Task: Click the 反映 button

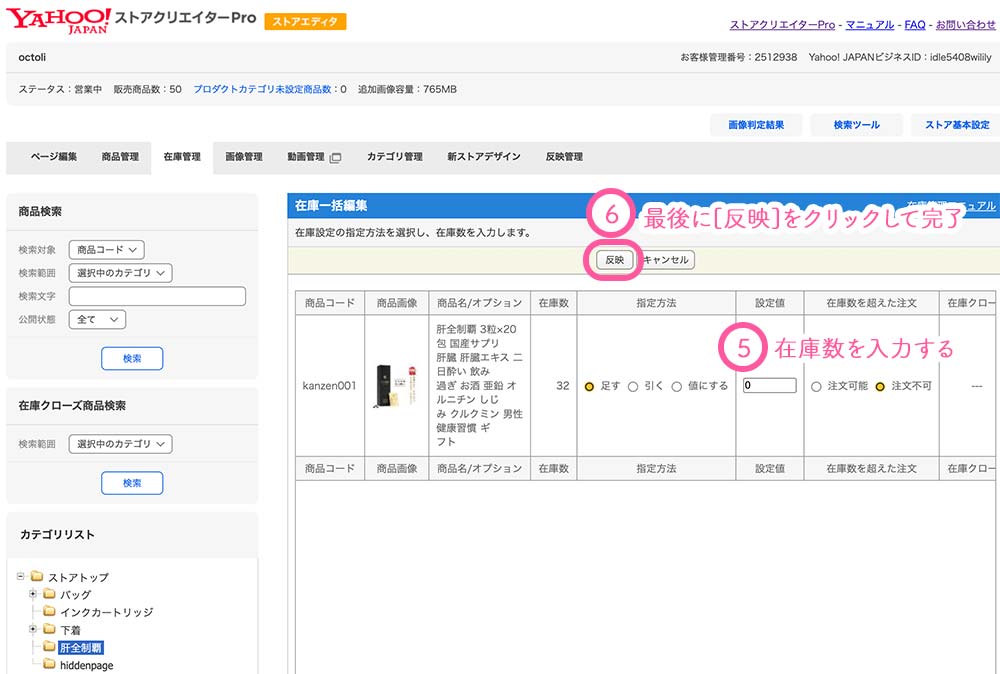Action: (613, 260)
